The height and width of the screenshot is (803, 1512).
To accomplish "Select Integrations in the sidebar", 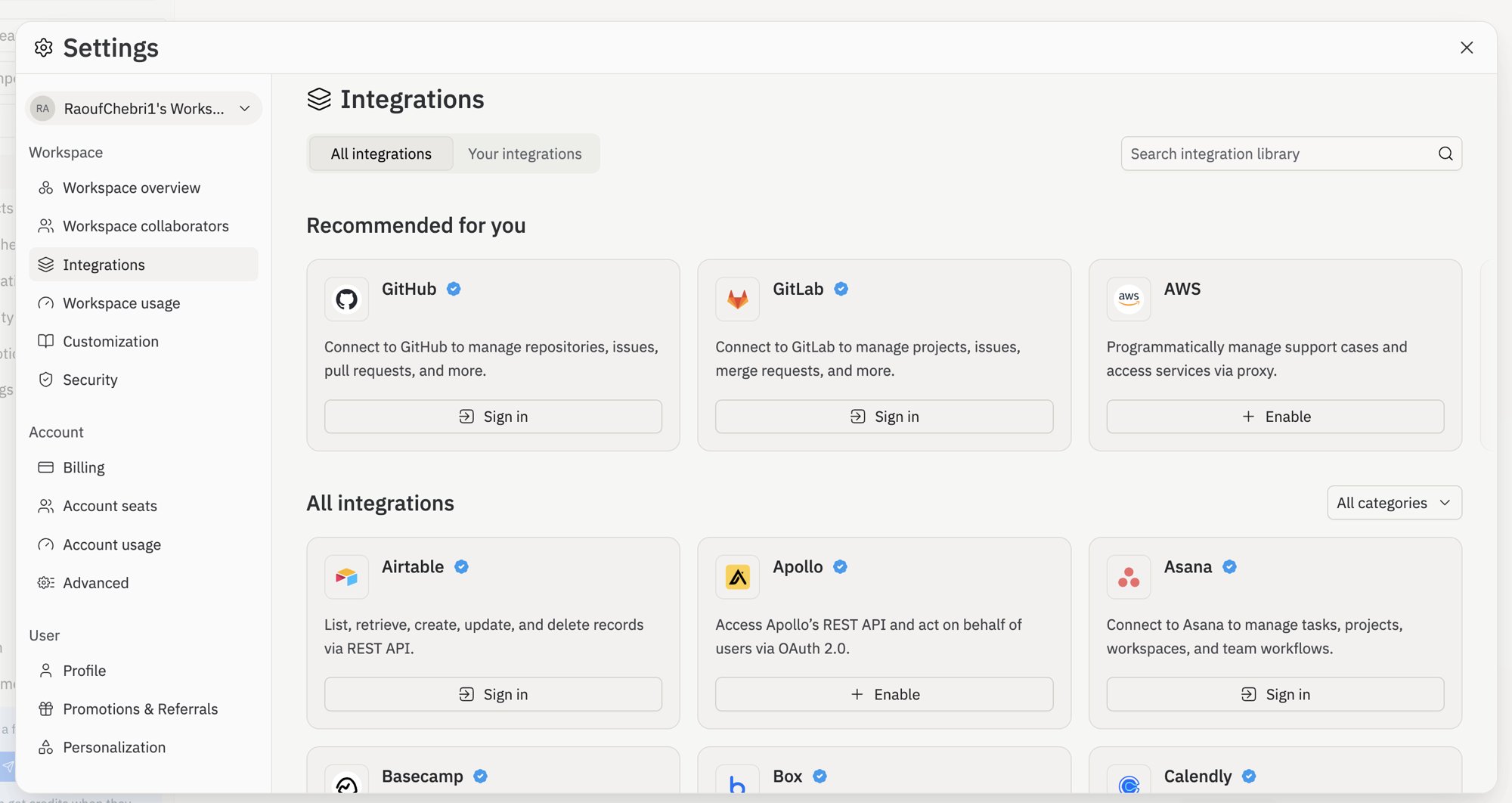I will coord(144,265).
